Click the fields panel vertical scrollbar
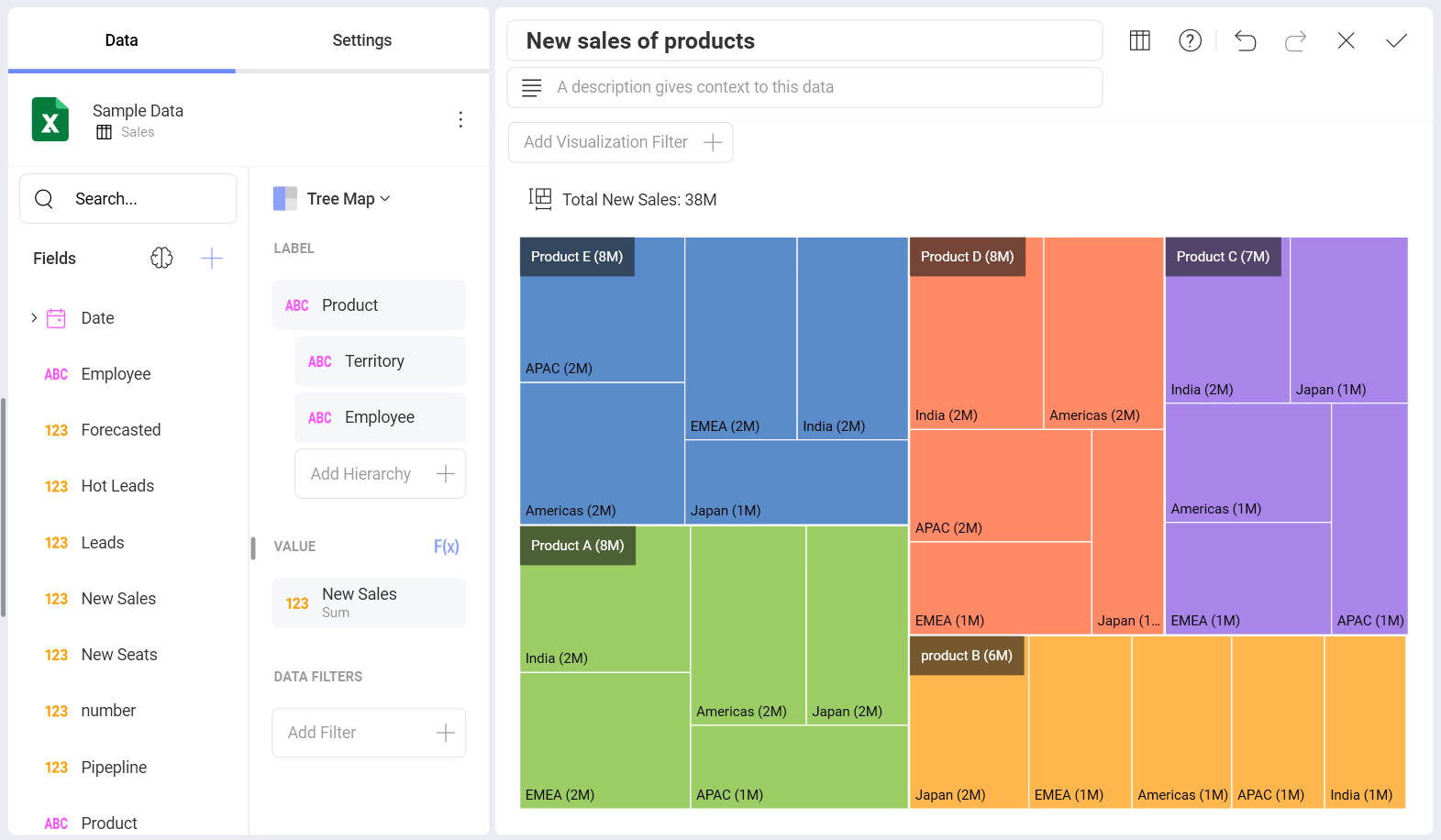The image size is (1441, 840). [4, 507]
